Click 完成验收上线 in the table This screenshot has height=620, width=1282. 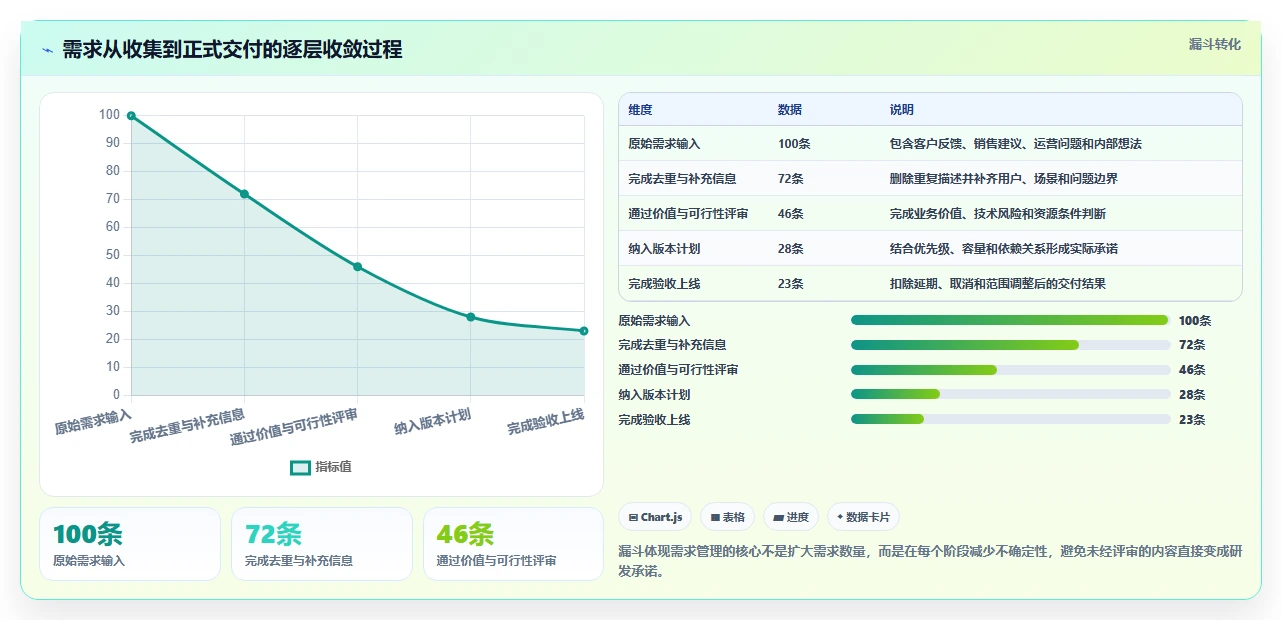point(664,284)
